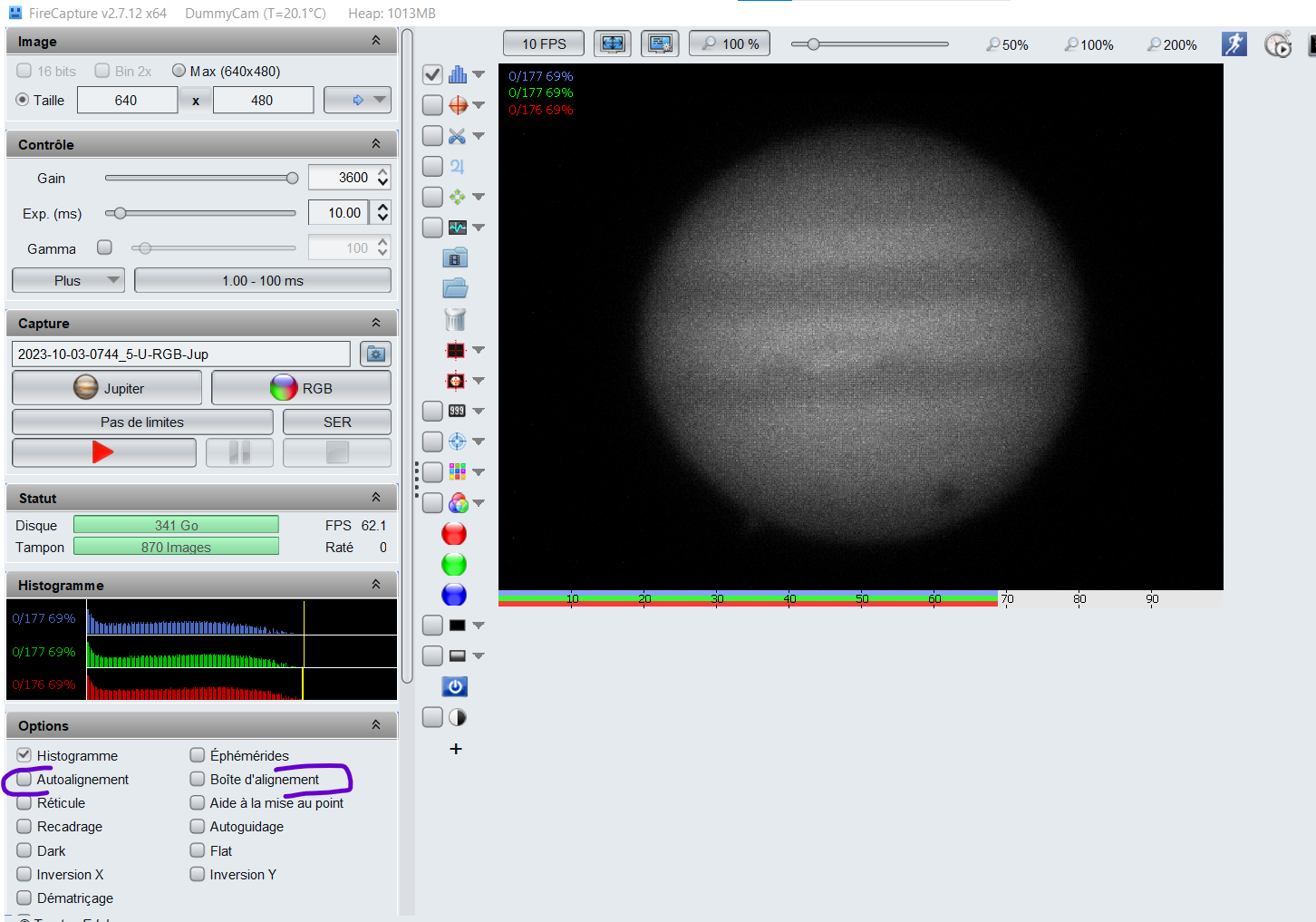Click the running man icon in top toolbar

1234,44
